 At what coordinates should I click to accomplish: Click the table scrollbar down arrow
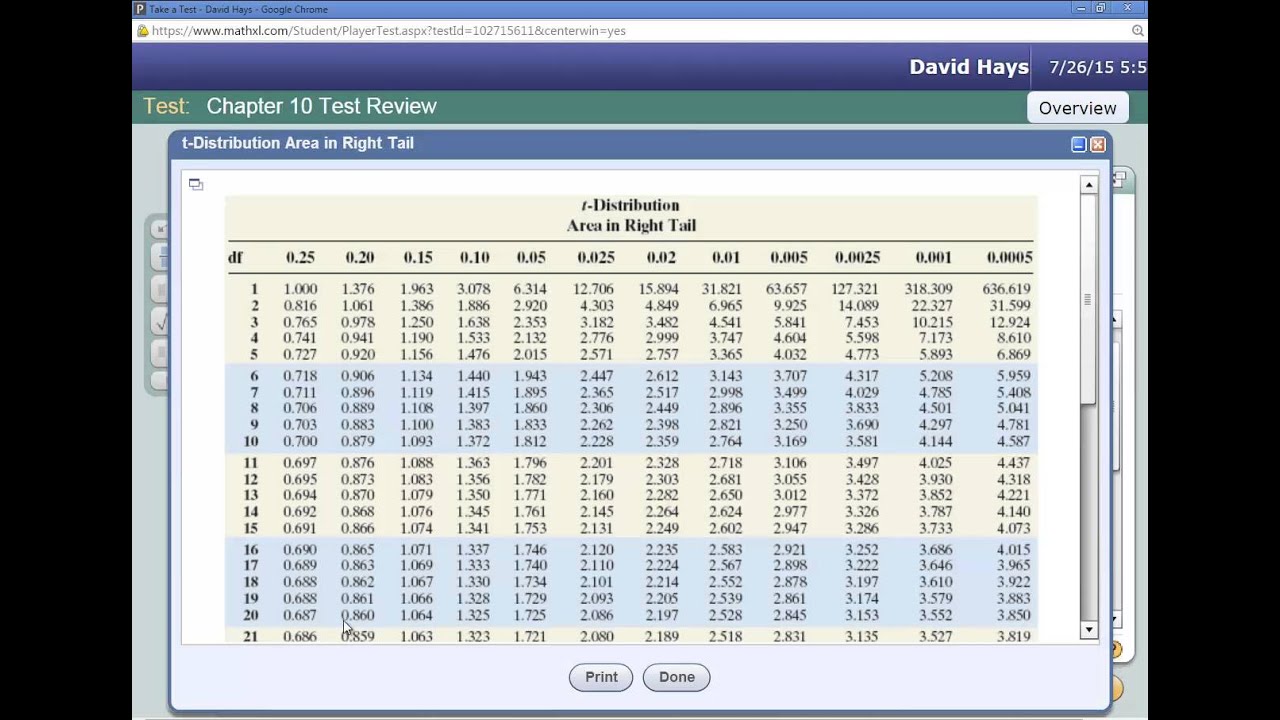1089,630
